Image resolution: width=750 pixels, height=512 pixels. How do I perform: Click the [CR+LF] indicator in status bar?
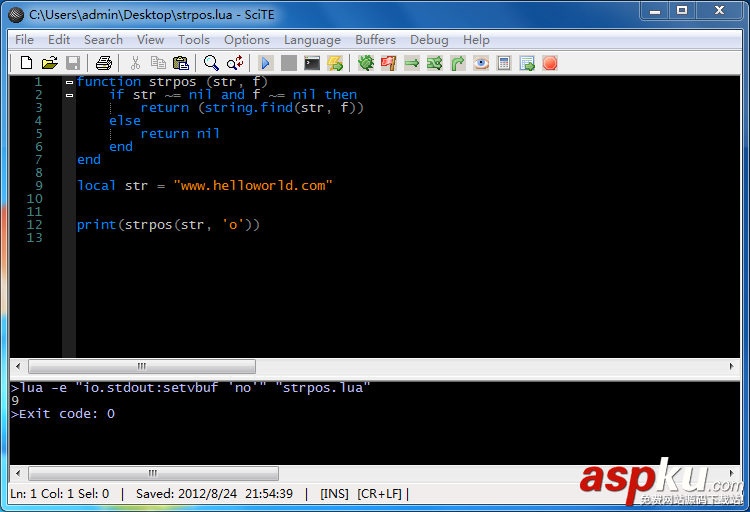click(379, 494)
